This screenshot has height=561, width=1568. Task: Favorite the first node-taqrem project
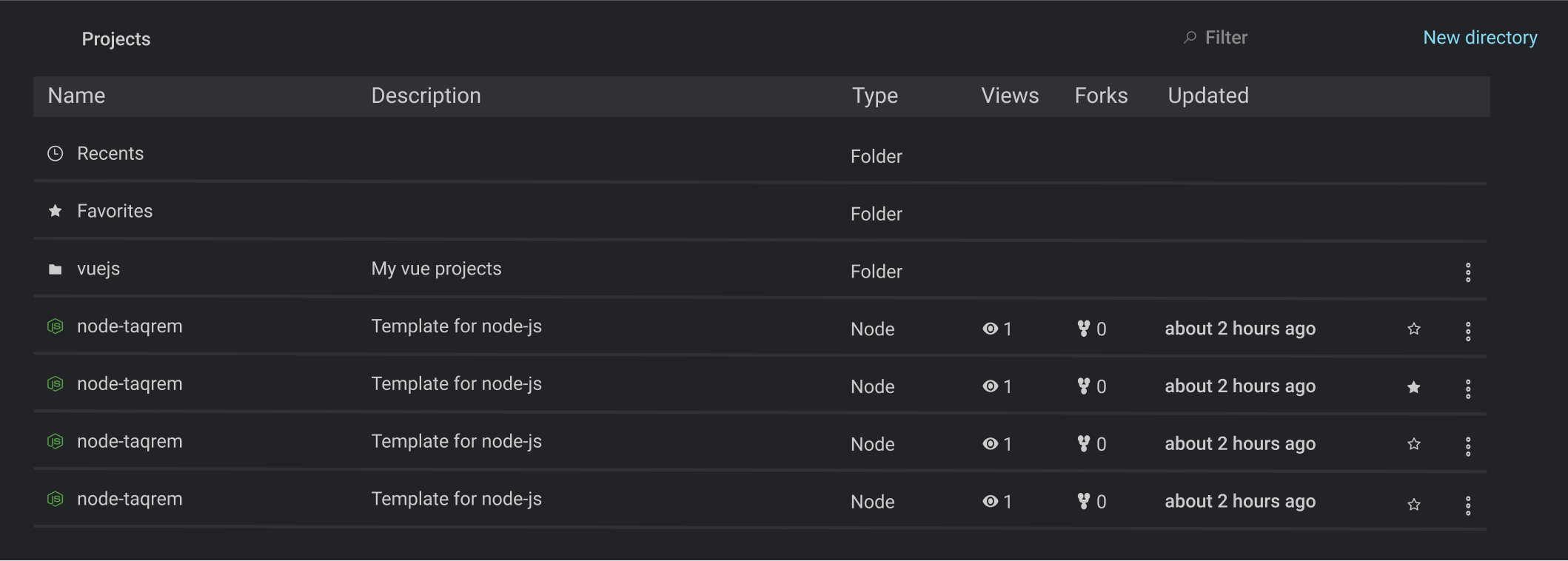(x=1414, y=329)
